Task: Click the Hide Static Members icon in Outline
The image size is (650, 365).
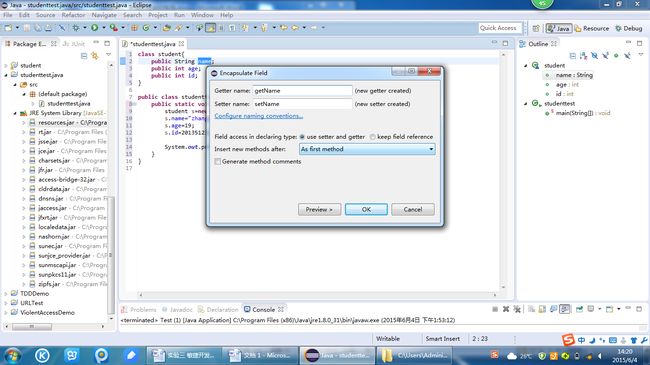Action: click(605, 56)
